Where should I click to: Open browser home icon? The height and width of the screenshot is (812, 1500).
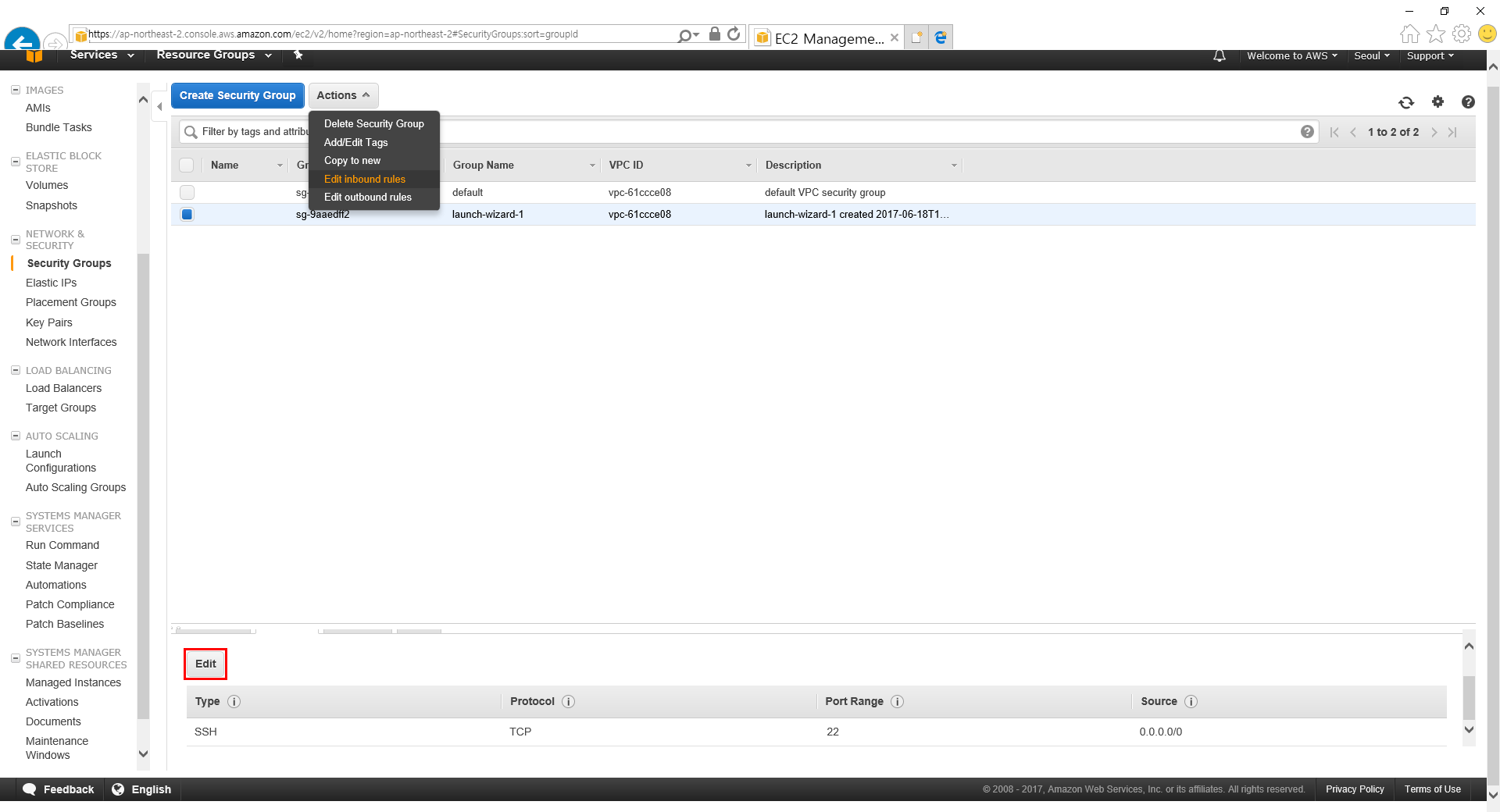click(1410, 34)
